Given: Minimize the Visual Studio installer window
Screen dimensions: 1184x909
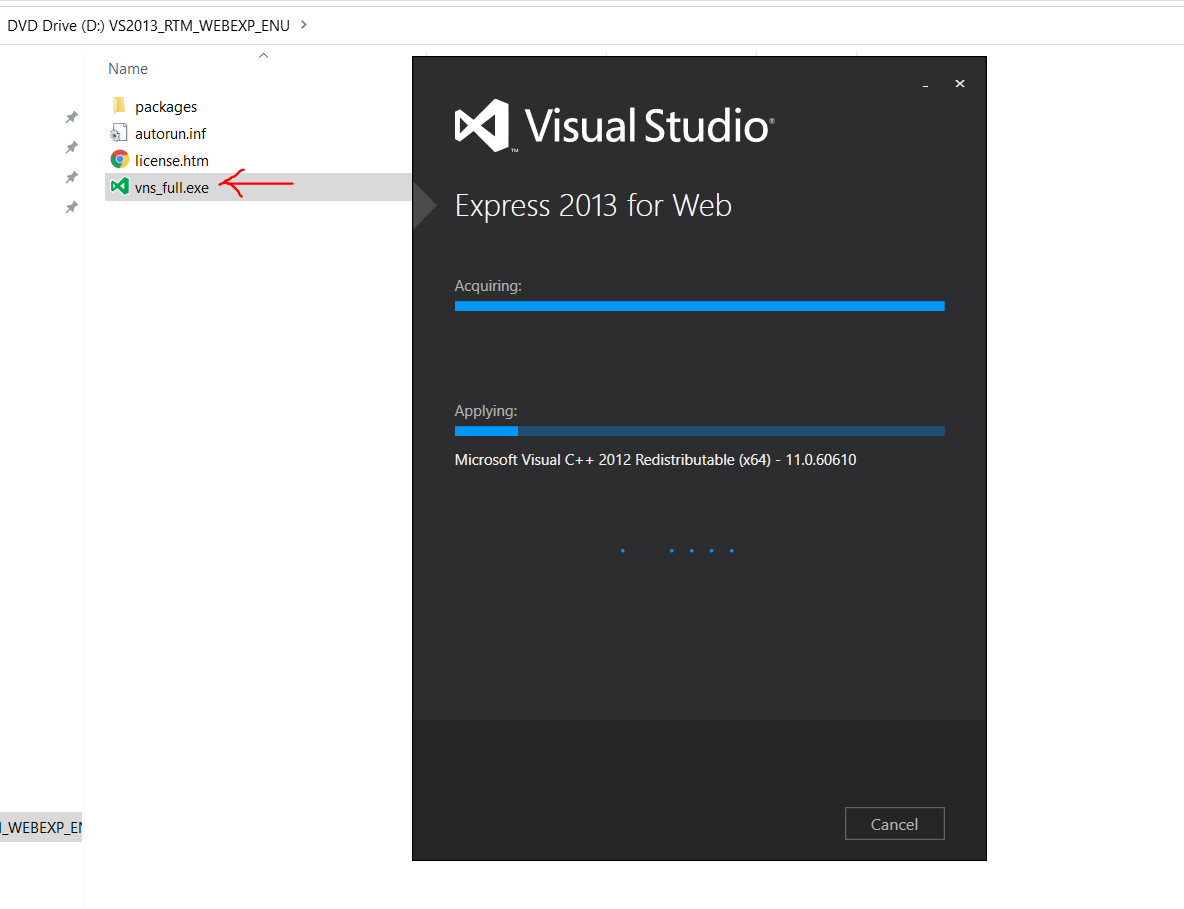Looking at the screenshot, I should [x=925, y=84].
